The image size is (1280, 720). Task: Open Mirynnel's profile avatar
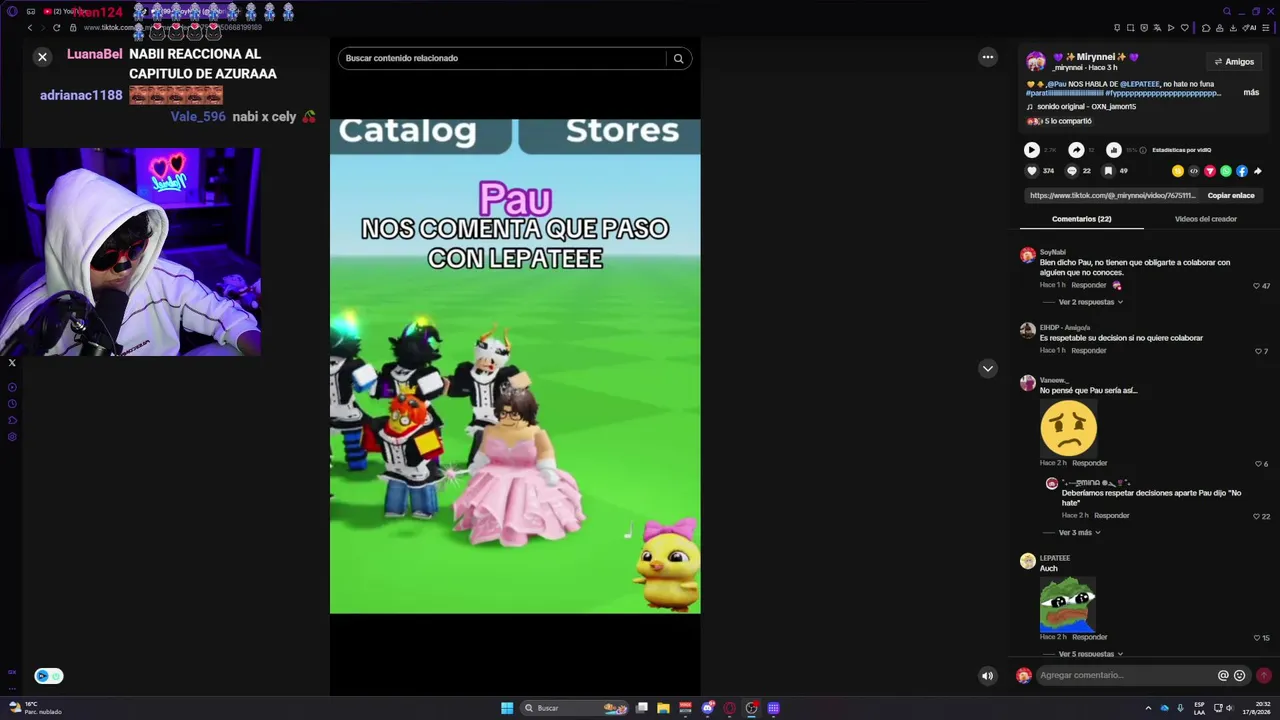click(x=1036, y=62)
